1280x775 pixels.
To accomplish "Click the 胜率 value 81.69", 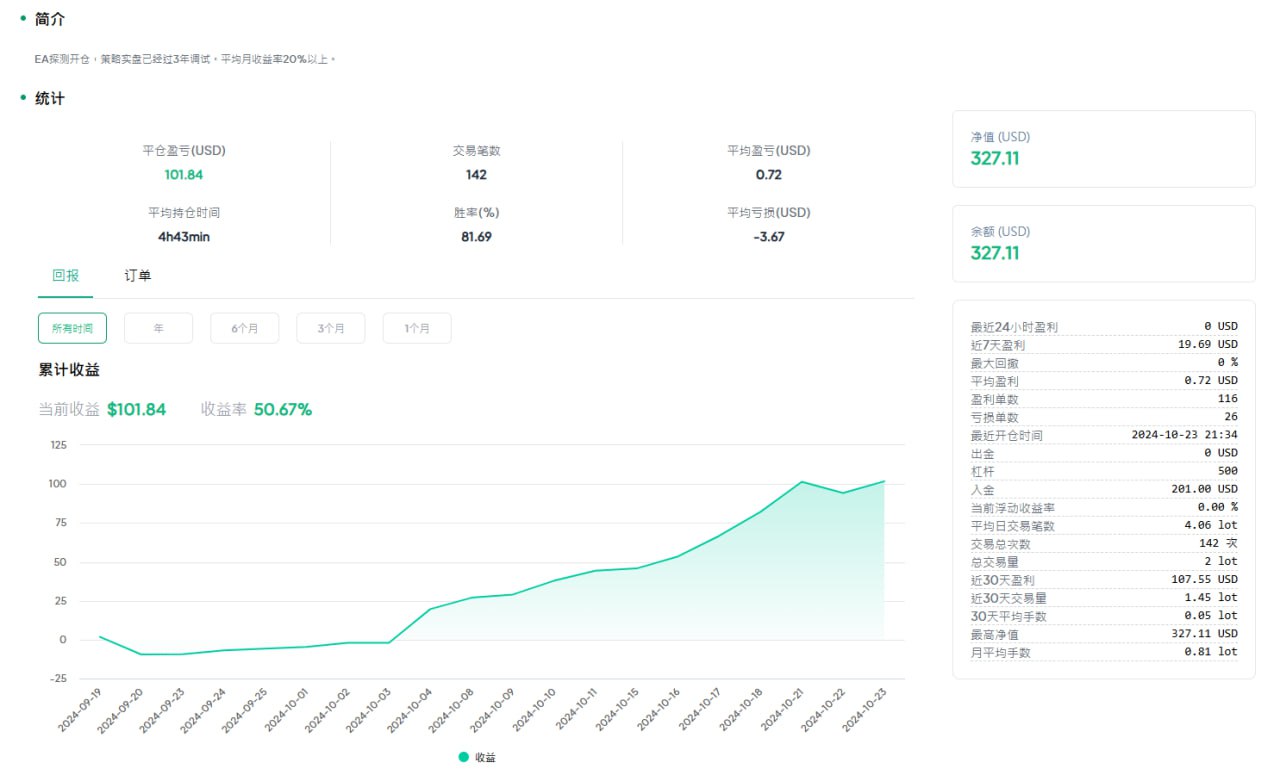I will (476, 237).
